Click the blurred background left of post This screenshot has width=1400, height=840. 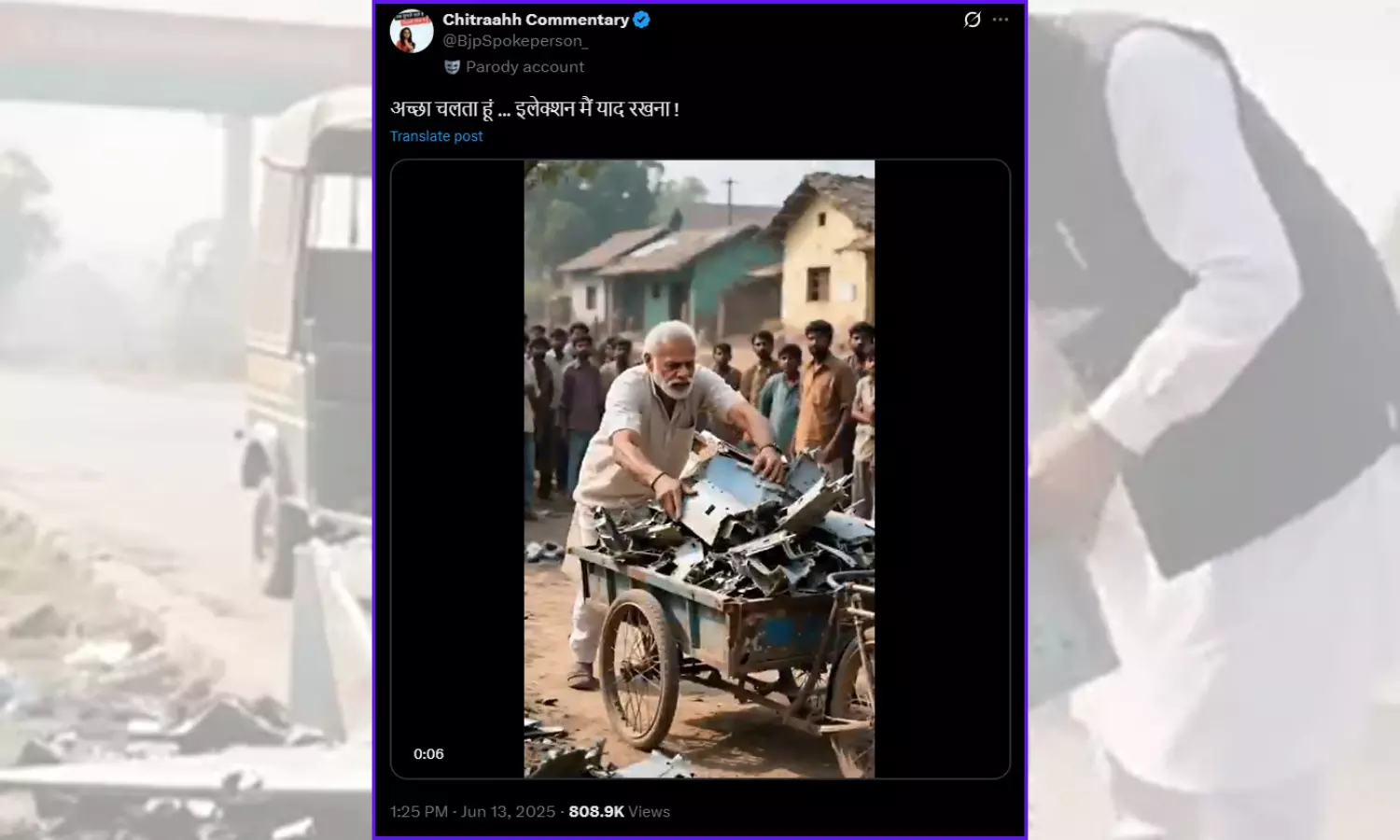click(185, 420)
